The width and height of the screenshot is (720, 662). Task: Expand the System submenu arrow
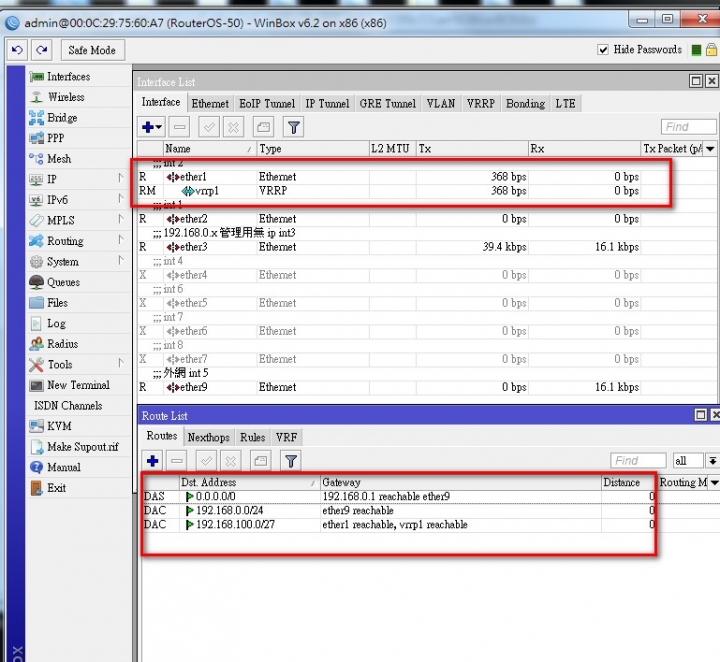pos(121,260)
